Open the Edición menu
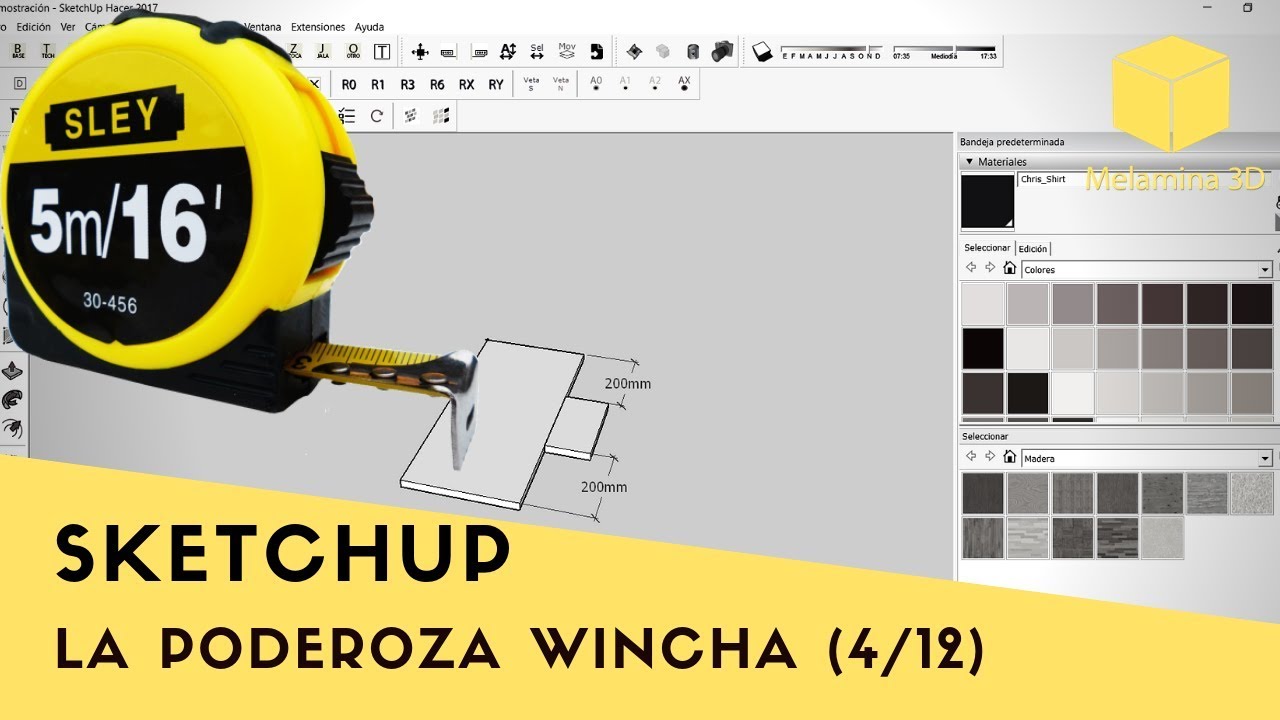1280x720 pixels. pyautogui.click(x=34, y=27)
